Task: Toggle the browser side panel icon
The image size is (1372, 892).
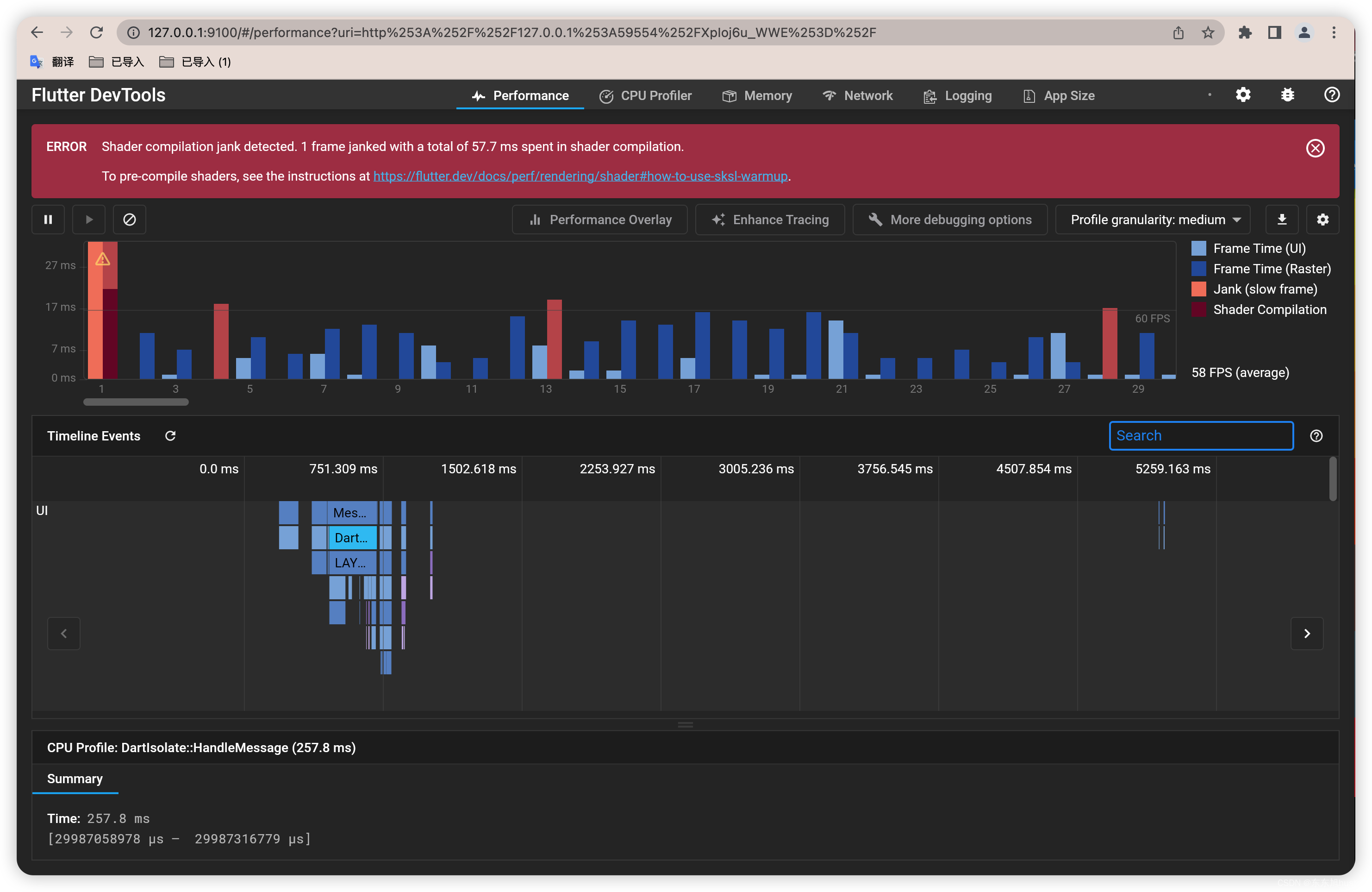Action: (1275, 33)
